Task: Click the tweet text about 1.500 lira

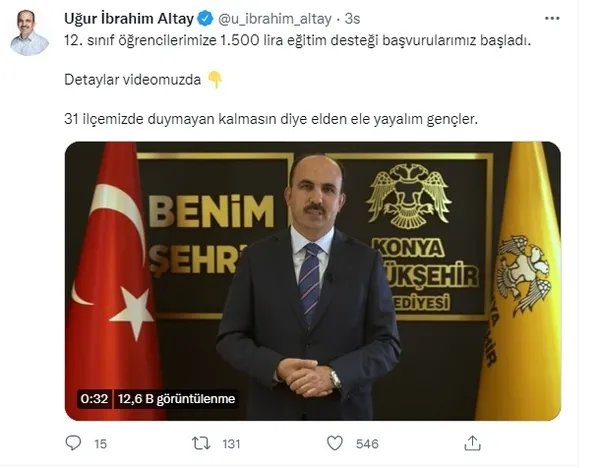Action: coord(298,40)
